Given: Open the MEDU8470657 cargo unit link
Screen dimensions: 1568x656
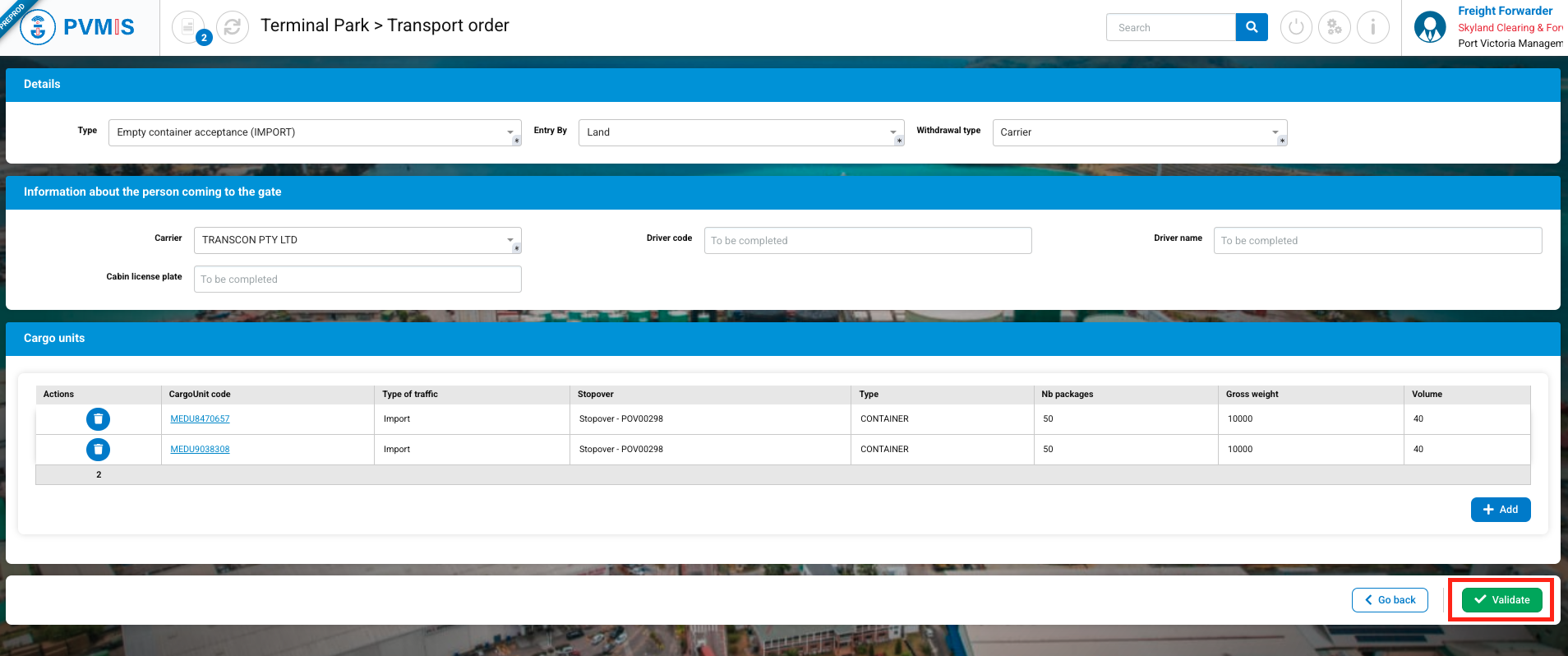Looking at the screenshot, I should click(200, 419).
